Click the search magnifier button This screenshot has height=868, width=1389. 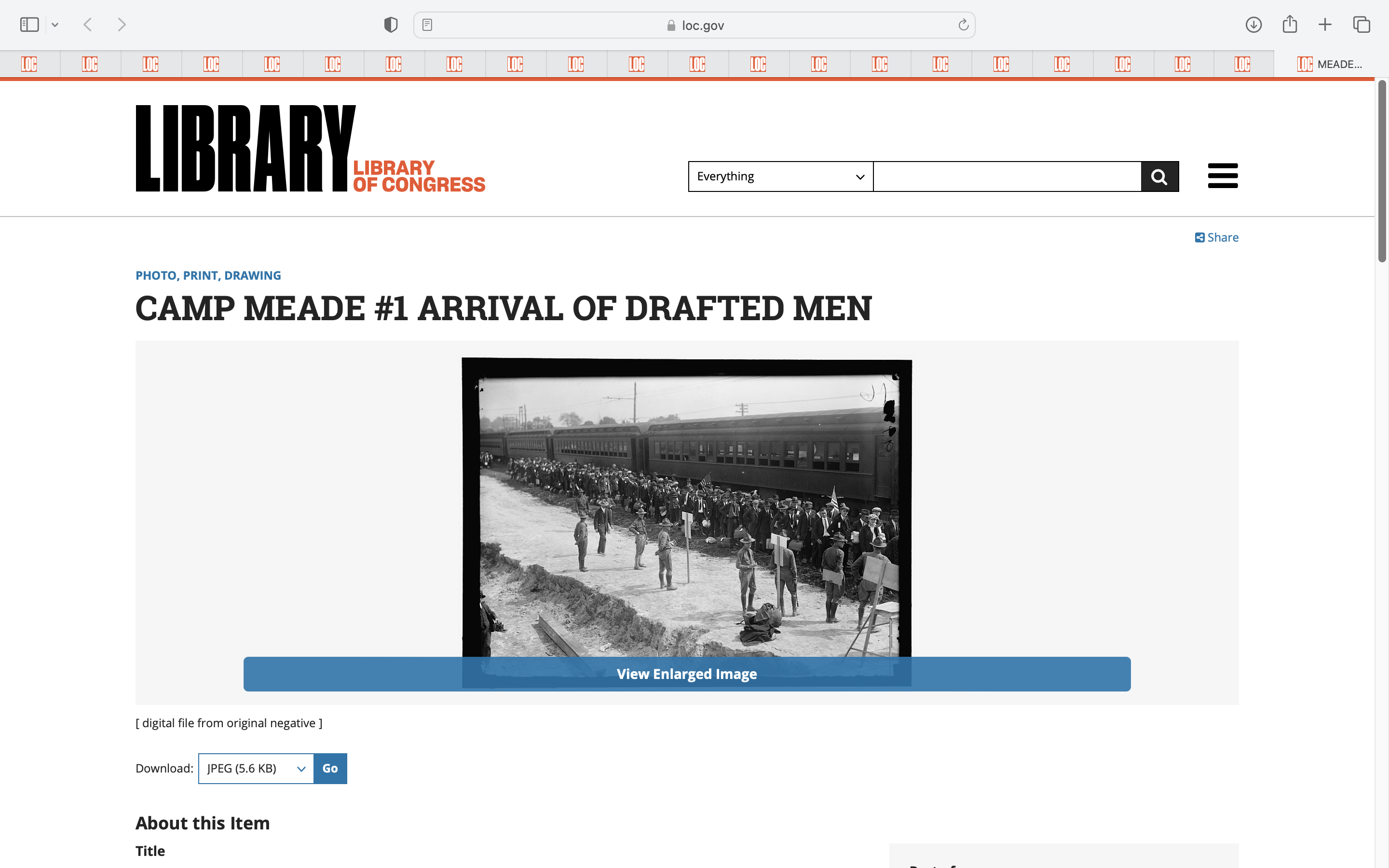1159,176
